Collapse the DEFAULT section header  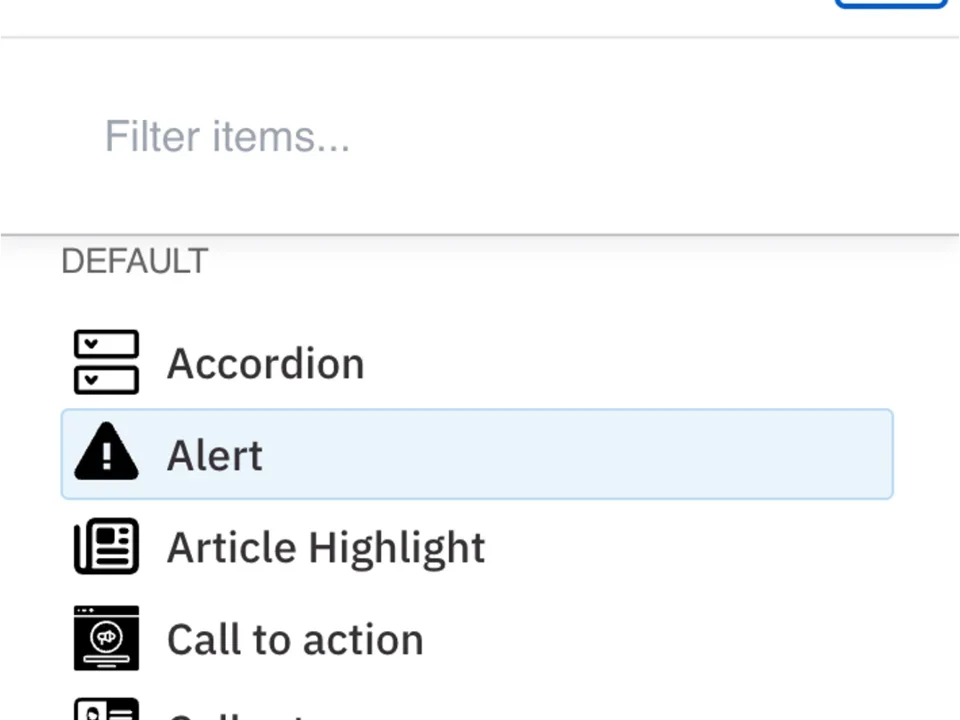point(134,260)
